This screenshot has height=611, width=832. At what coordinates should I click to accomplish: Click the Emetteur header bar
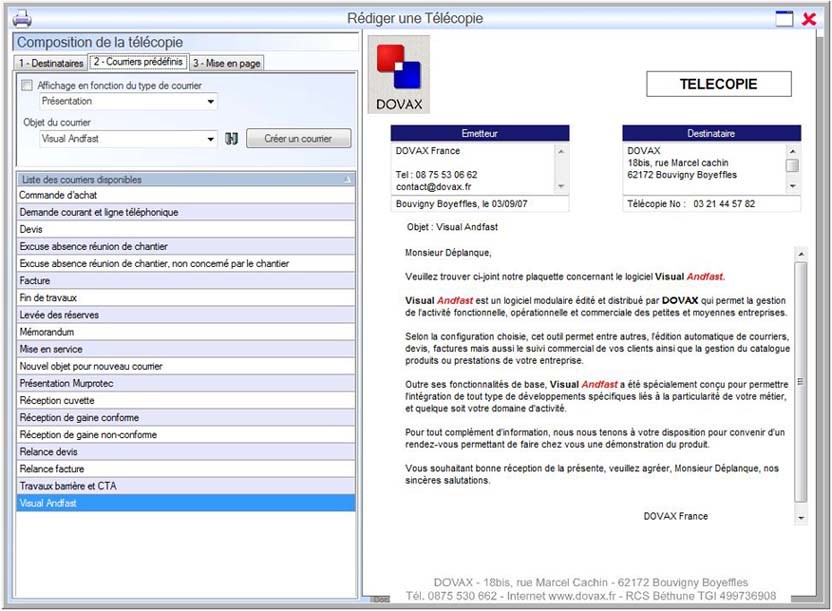point(480,133)
